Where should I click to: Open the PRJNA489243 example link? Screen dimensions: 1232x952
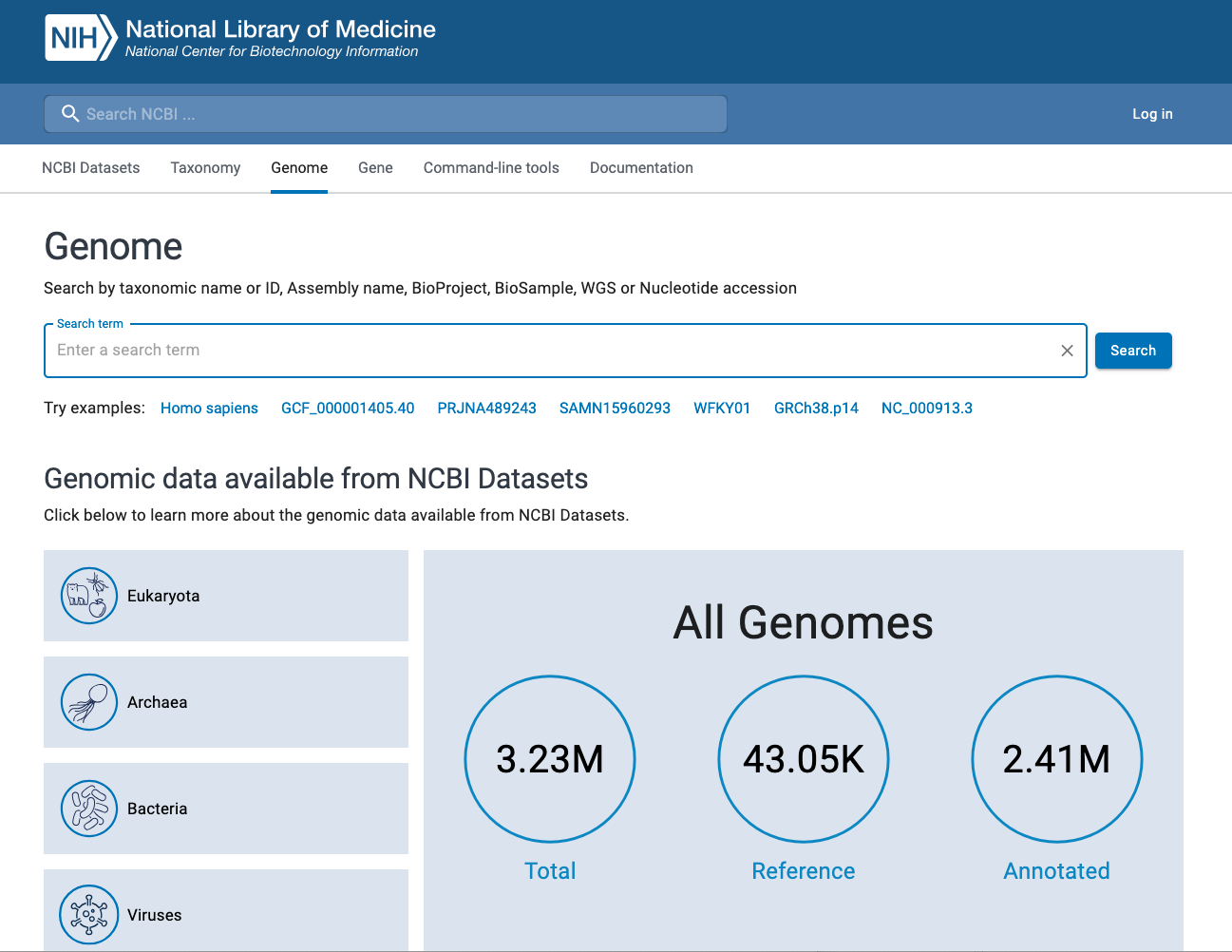(486, 409)
